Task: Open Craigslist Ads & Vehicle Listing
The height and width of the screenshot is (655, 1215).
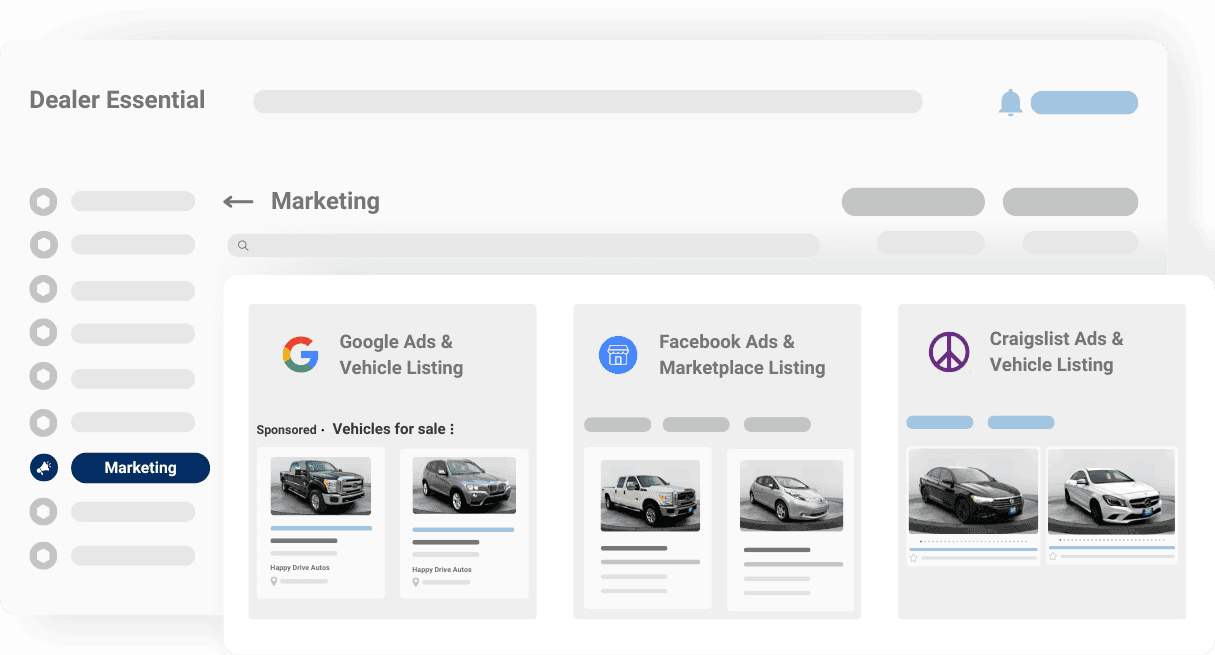Action: [1056, 352]
